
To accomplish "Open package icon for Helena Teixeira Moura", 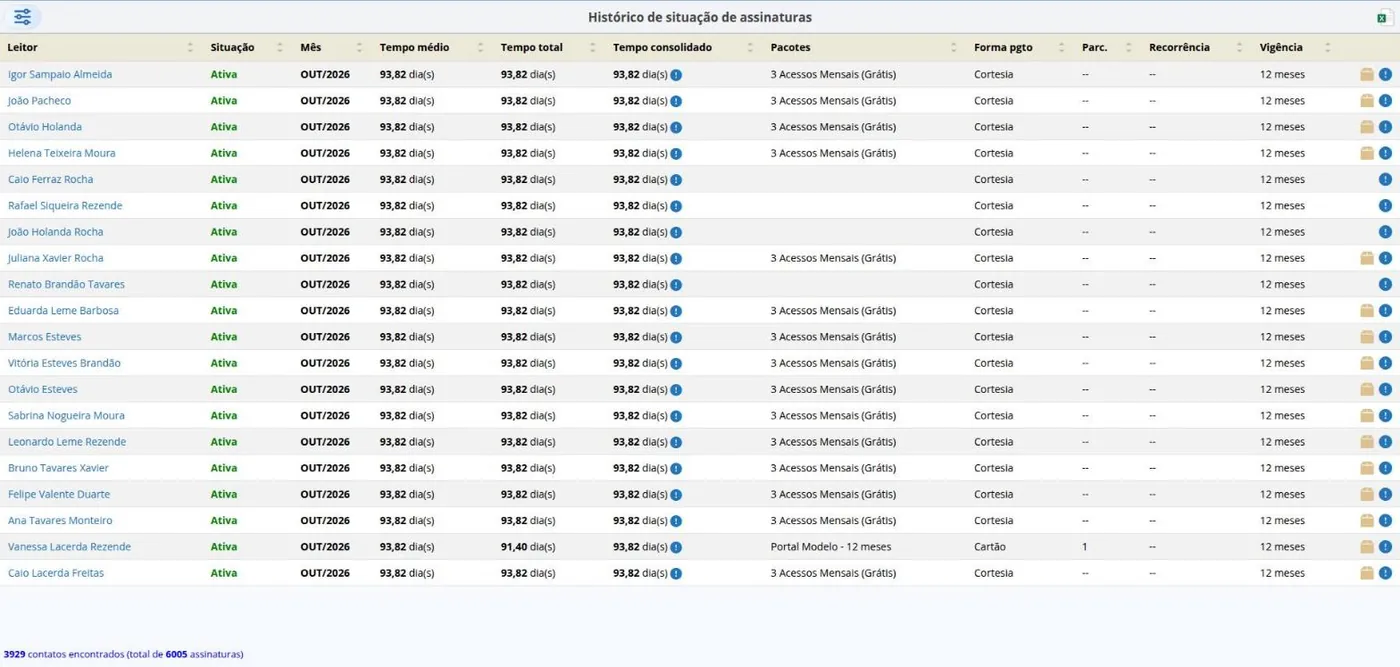I will [1367, 153].
